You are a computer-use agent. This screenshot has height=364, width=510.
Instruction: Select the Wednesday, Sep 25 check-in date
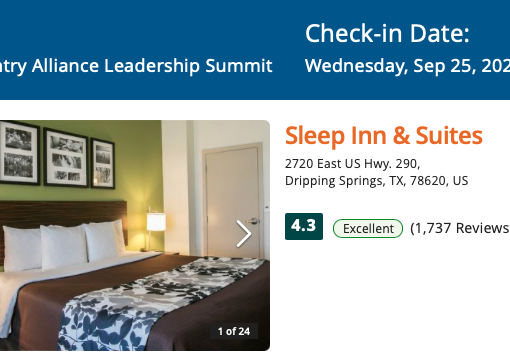(x=407, y=66)
